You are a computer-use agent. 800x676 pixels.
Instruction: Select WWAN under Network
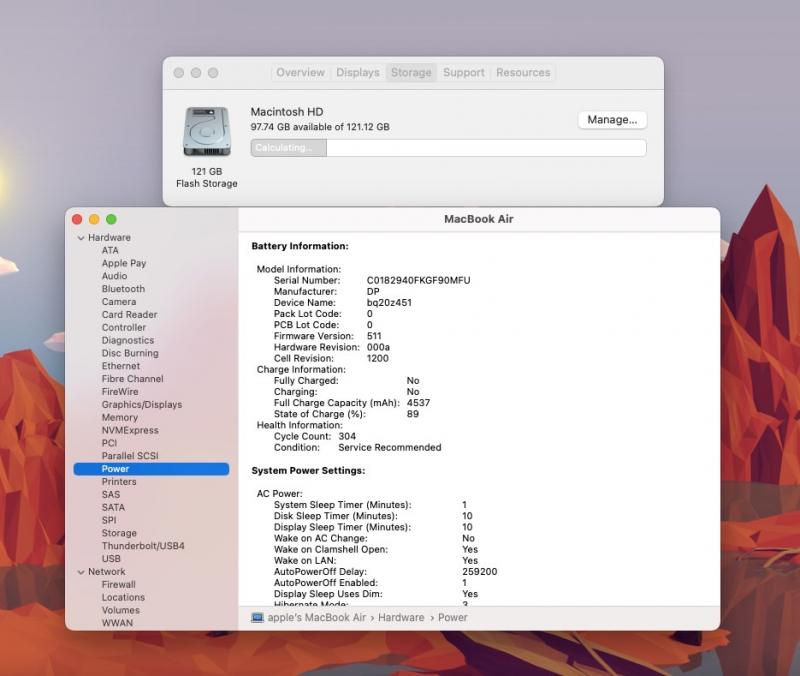click(117, 622)
